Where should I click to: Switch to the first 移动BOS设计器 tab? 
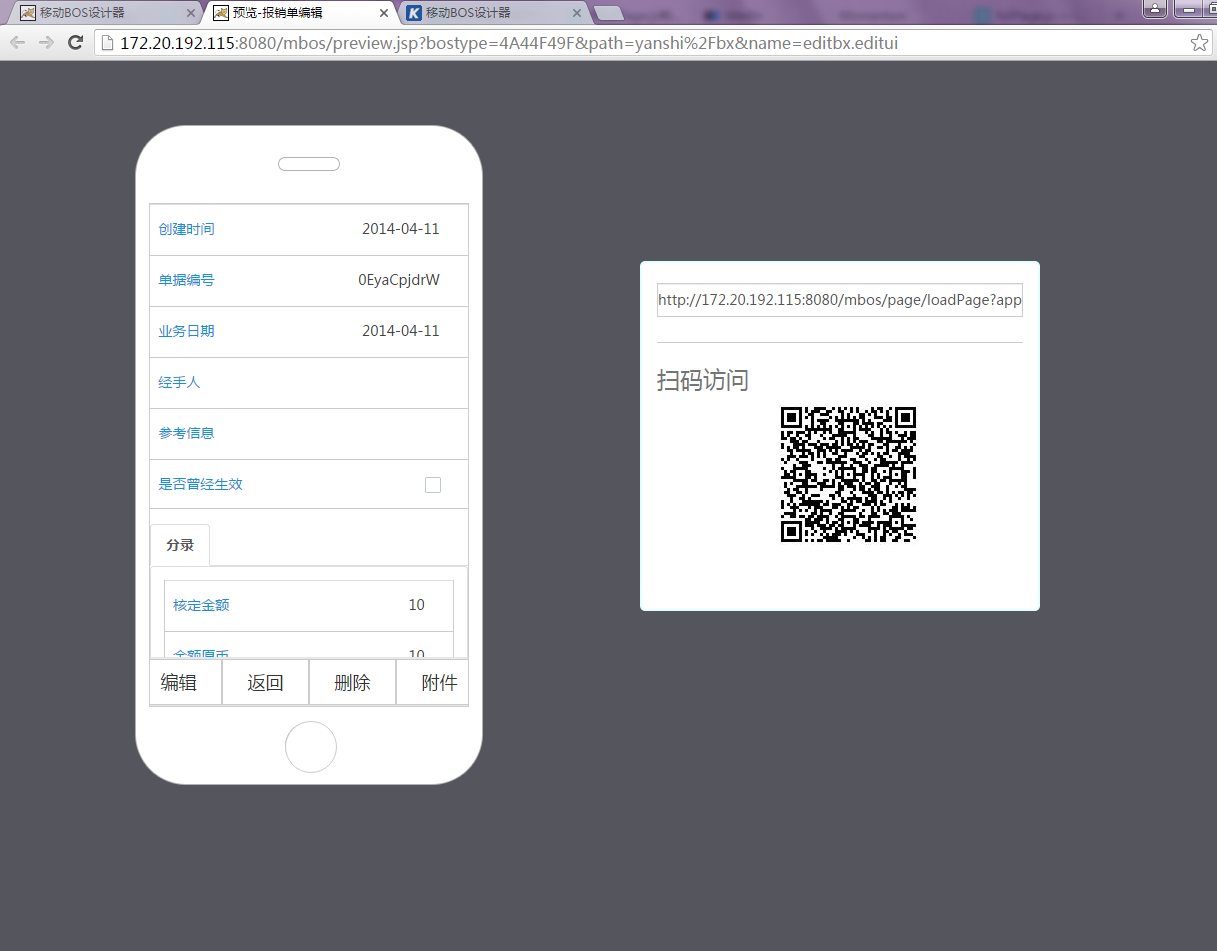[x=100, y=13]
